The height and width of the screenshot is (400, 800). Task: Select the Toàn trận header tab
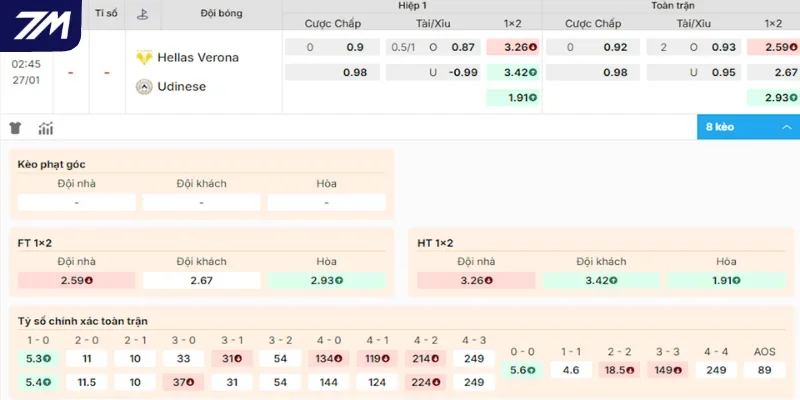672,6
